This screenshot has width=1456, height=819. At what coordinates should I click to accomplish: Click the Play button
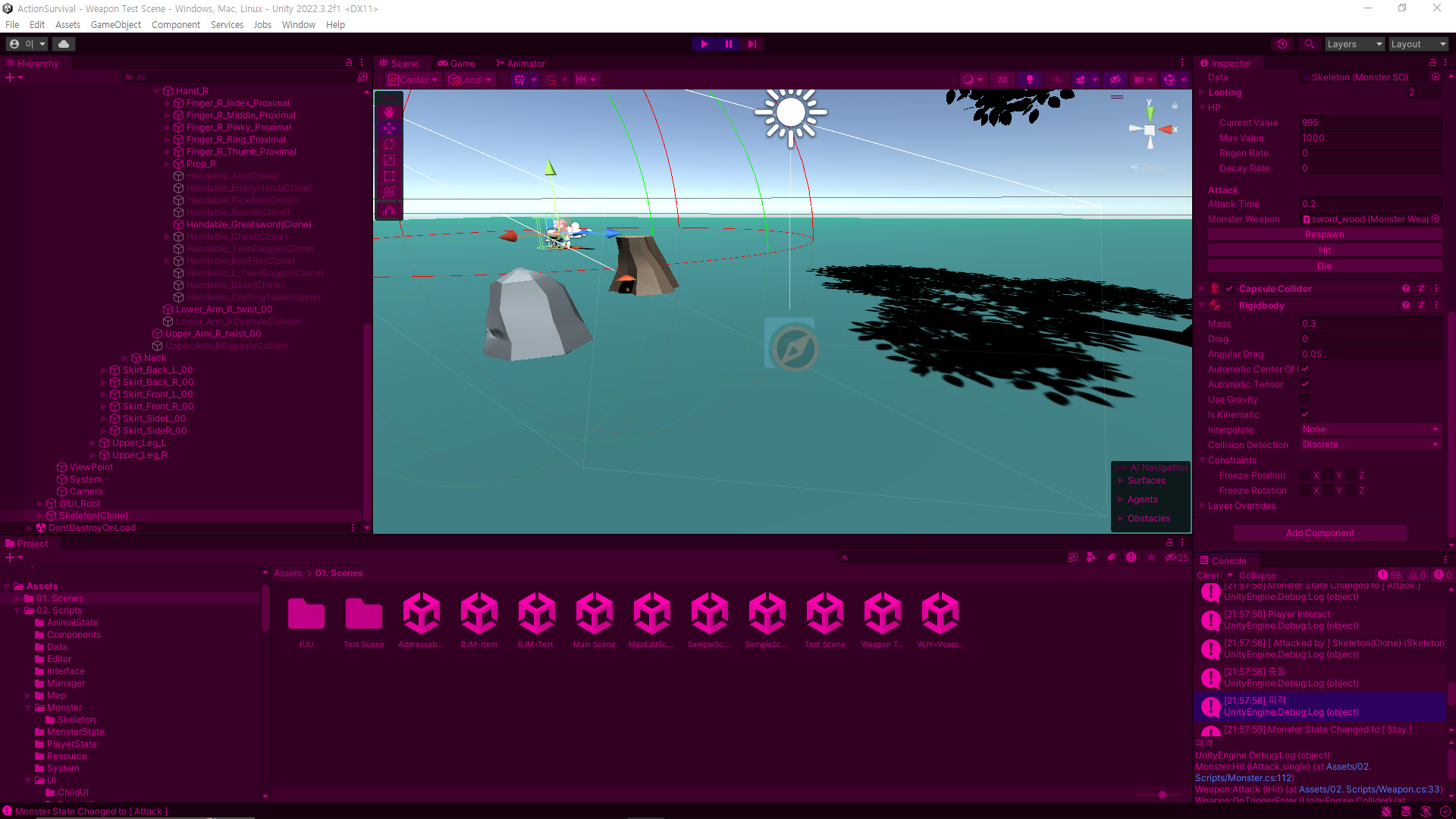coord(704,44)
